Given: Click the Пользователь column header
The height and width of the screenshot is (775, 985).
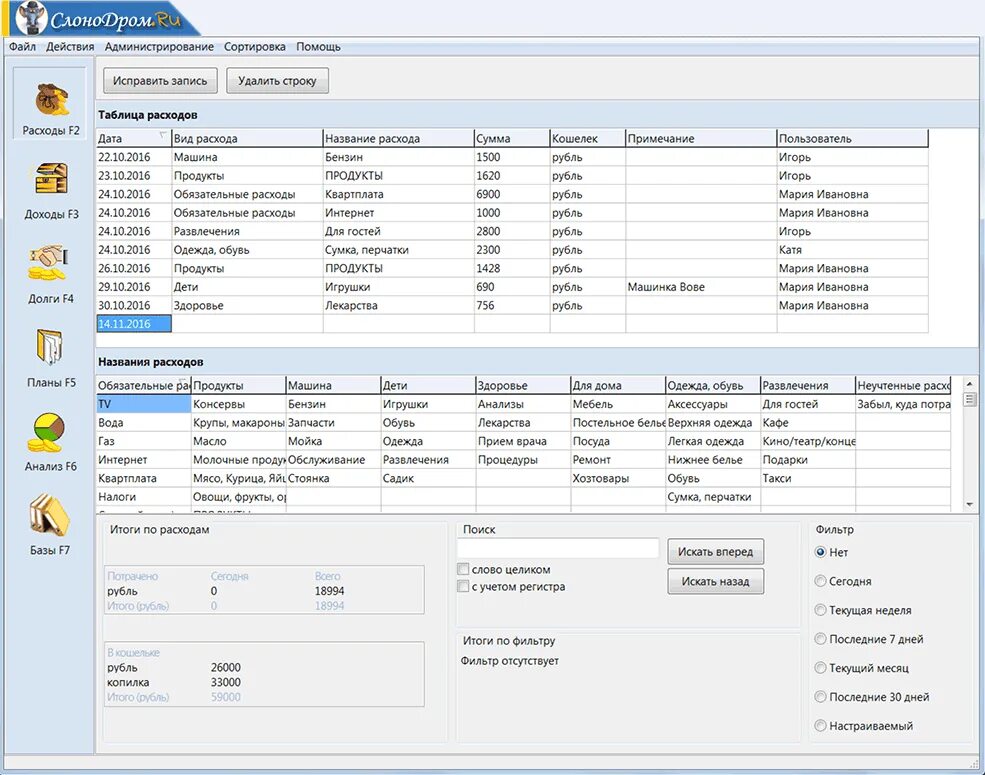Looking at the screenshot, I should (853, 138).
